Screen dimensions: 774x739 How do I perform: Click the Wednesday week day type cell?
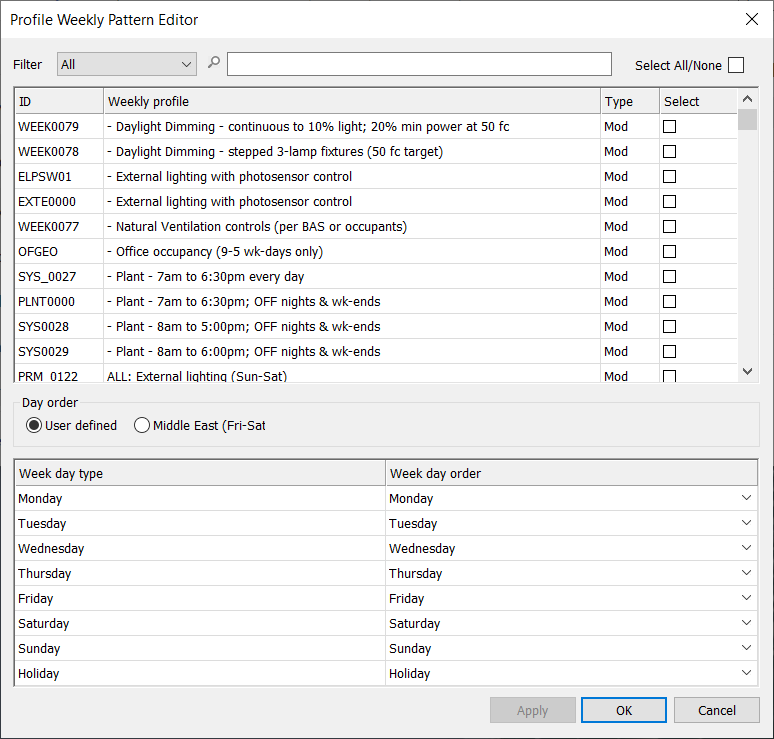click(200, 548)
